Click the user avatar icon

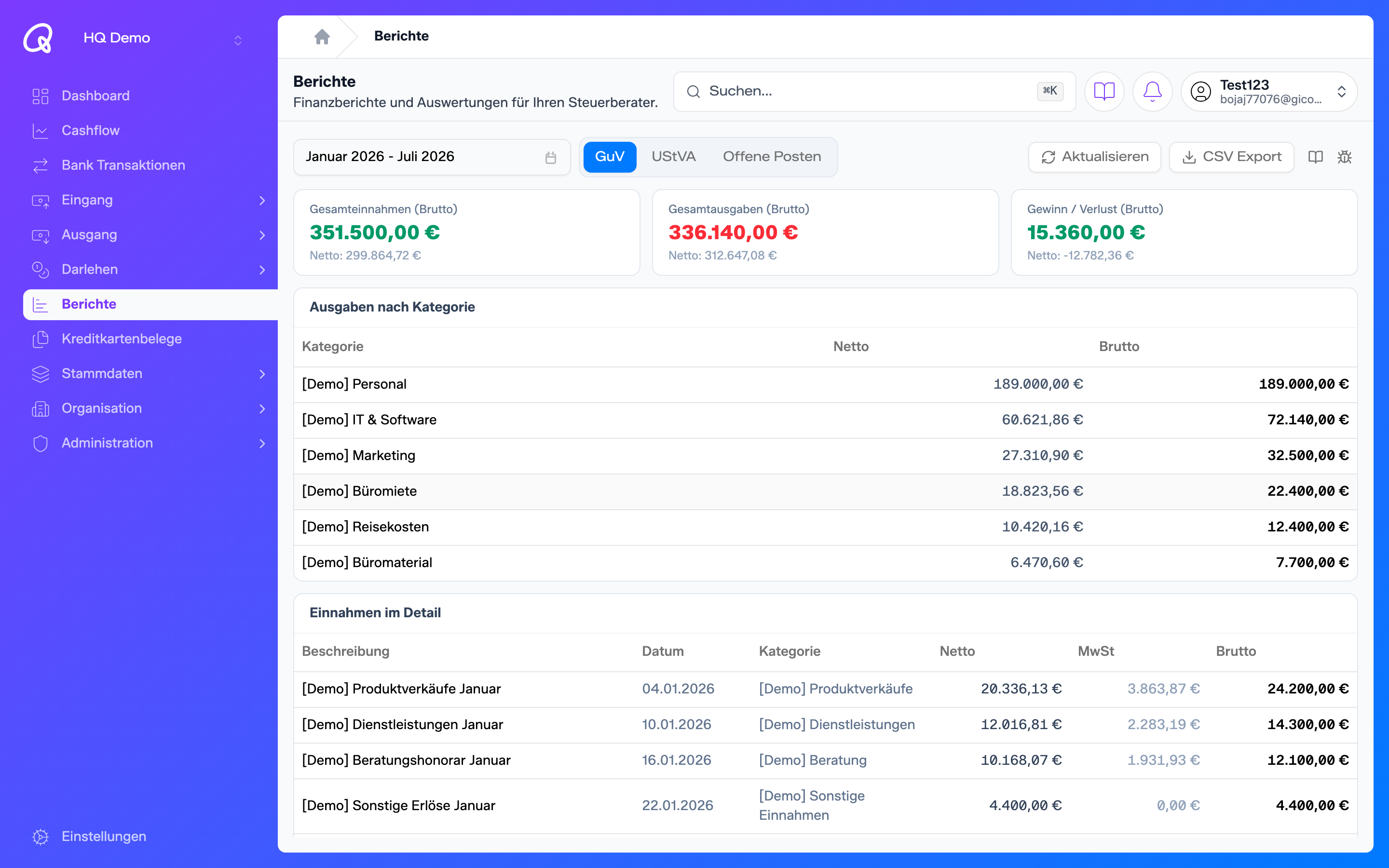point(1200,91)
